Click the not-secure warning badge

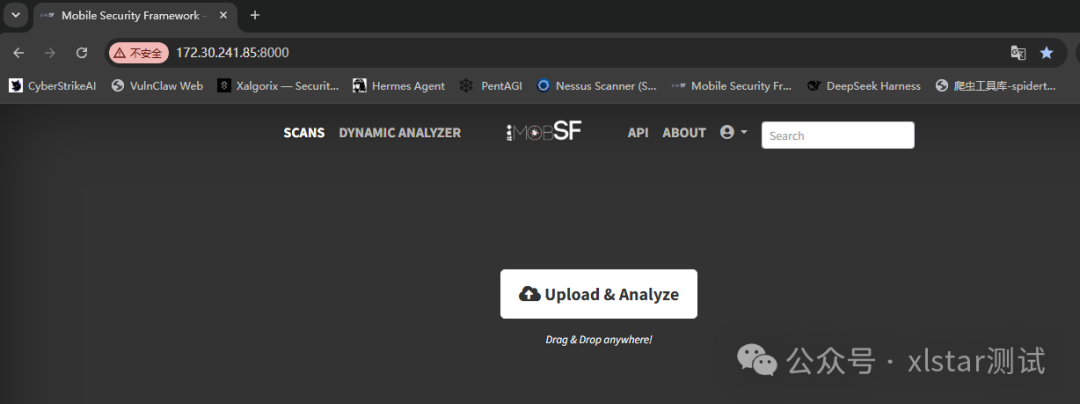[x=138, y=53]
